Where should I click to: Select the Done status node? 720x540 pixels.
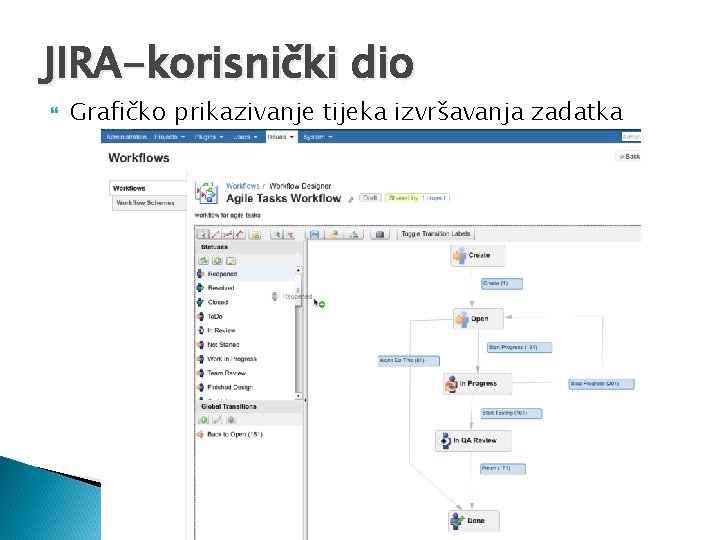point(474,521)
